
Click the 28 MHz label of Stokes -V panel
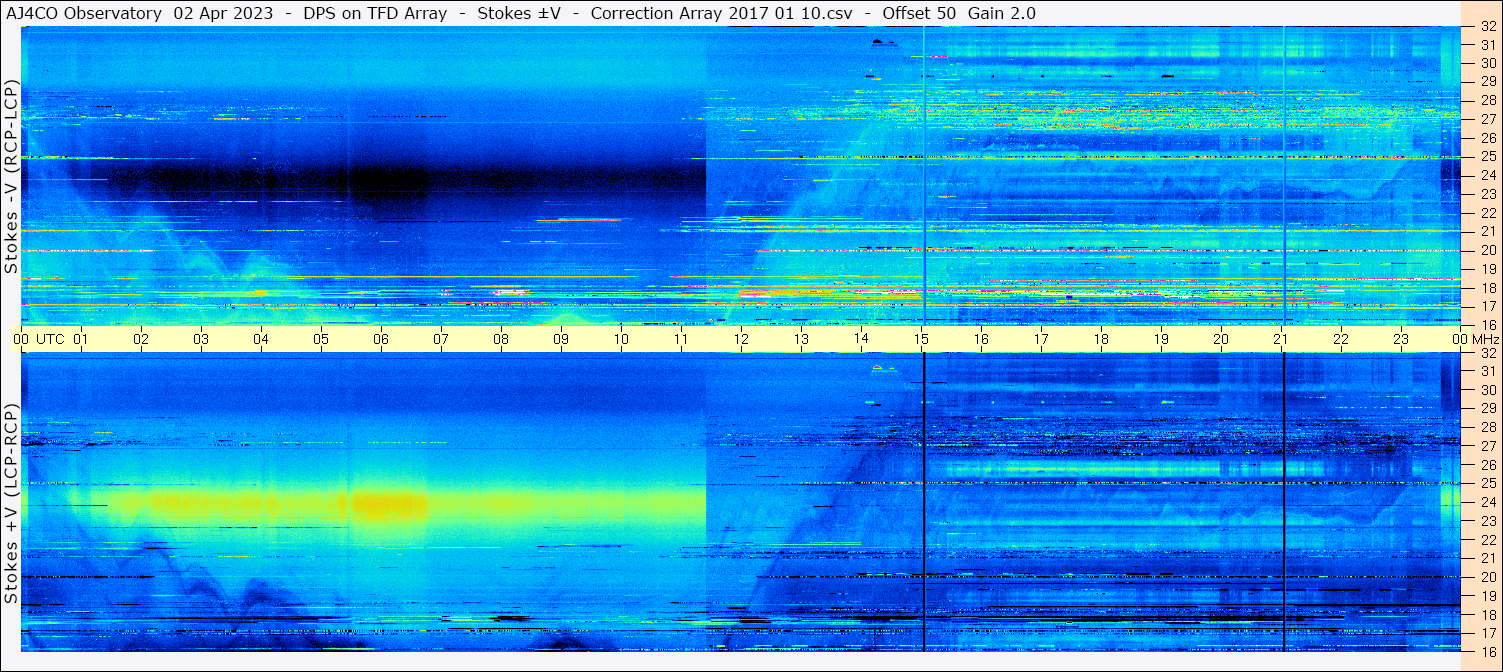1488,99
